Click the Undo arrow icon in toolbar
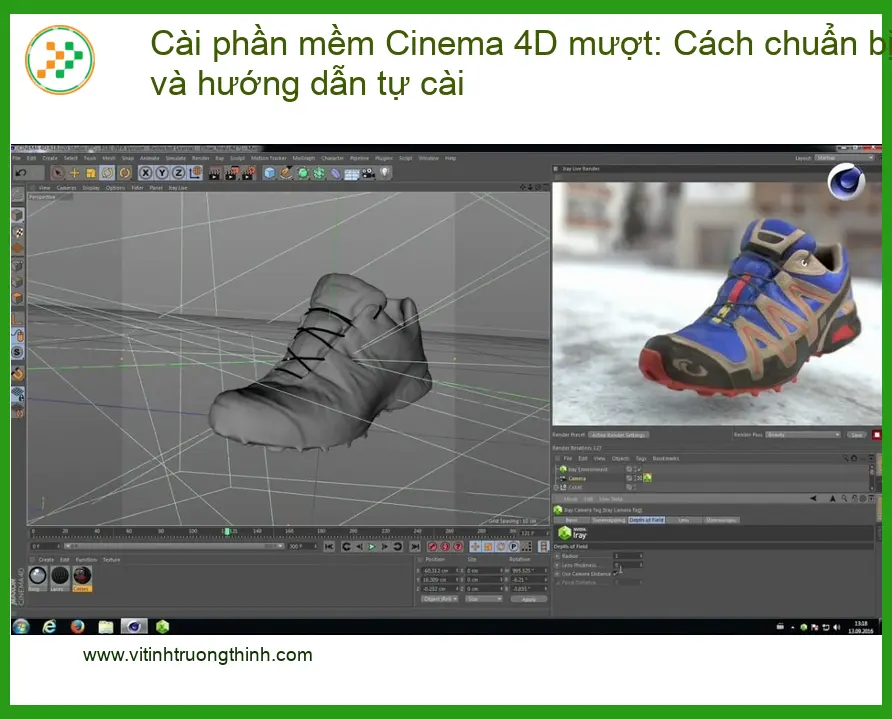 pyautogui.click(x=21, y=173)
